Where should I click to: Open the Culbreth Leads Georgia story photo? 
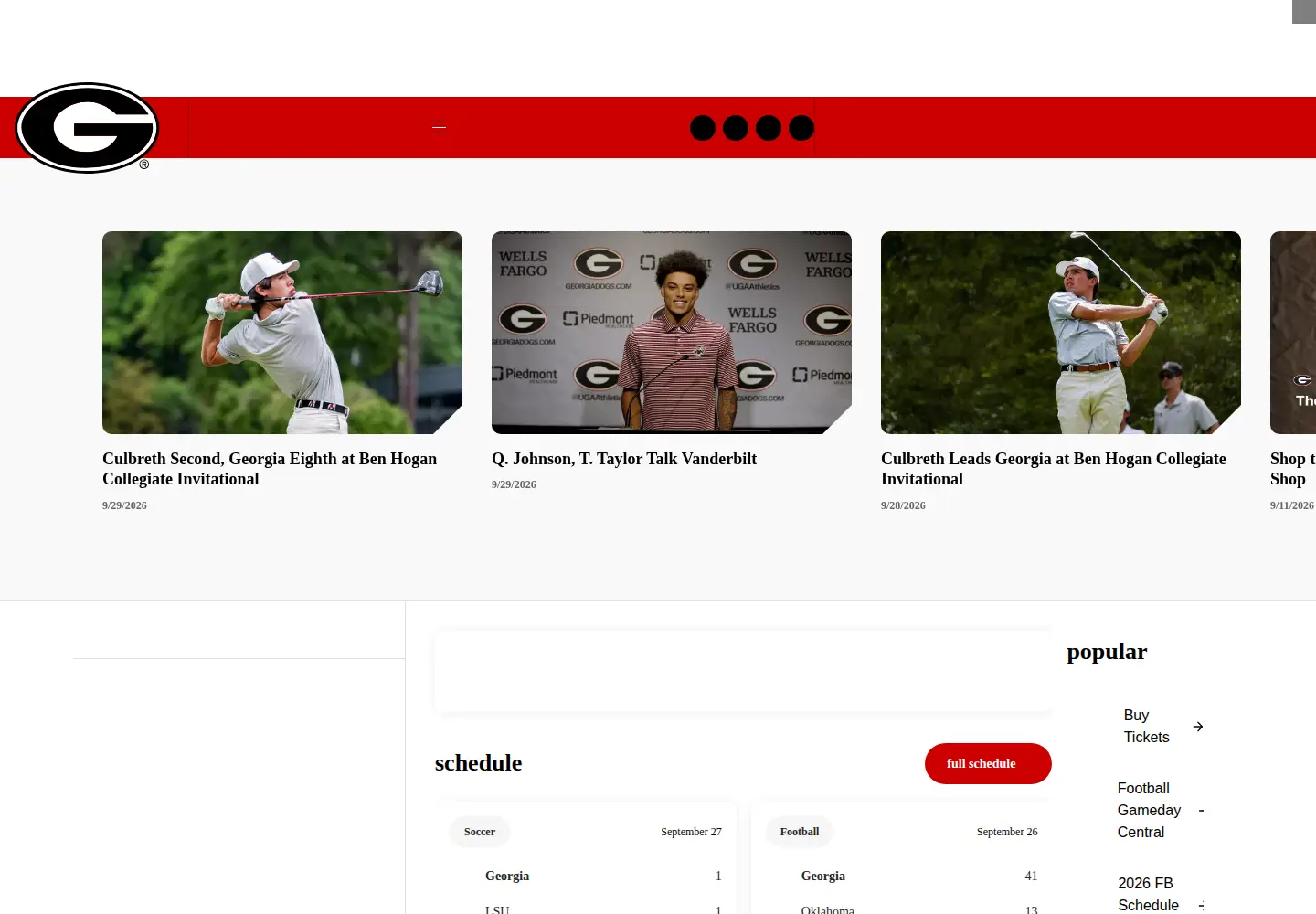(1061, 333)
